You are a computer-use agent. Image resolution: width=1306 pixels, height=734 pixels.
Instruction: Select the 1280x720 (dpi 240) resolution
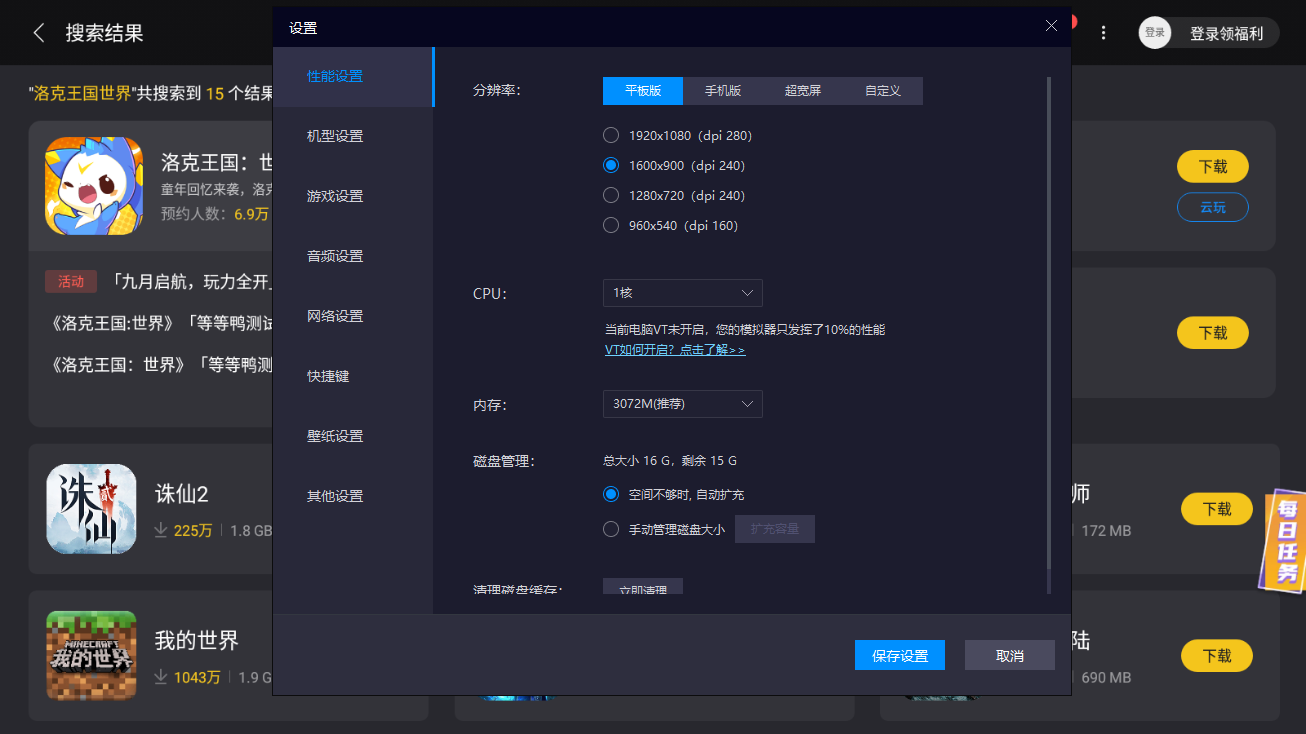pyautogui.click(x=611, y=195)
